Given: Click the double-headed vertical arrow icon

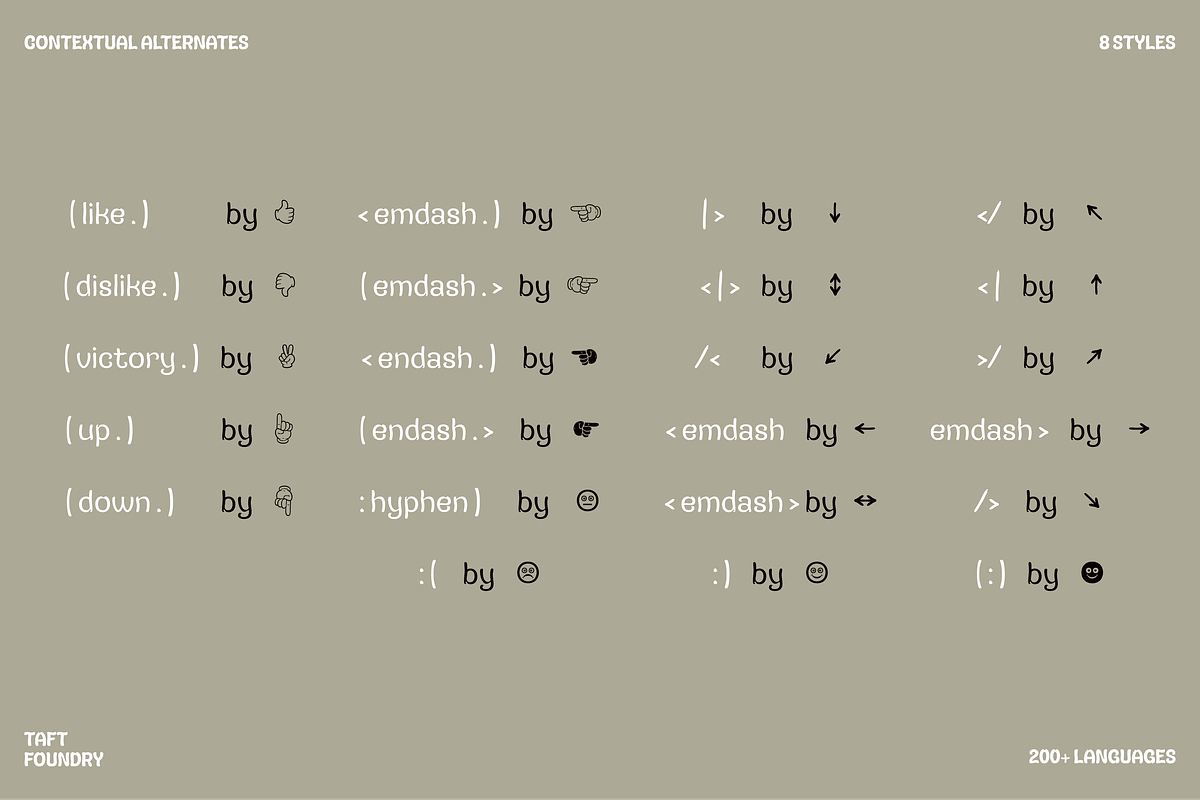Looking at the screenshot, I should [835, 285].
